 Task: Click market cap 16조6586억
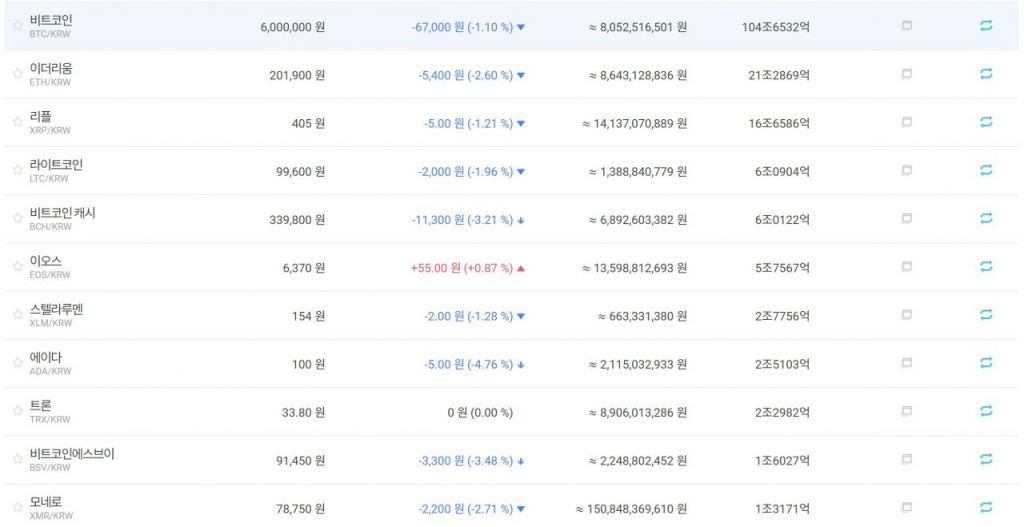pyautogui.click(x=779, y=123)
